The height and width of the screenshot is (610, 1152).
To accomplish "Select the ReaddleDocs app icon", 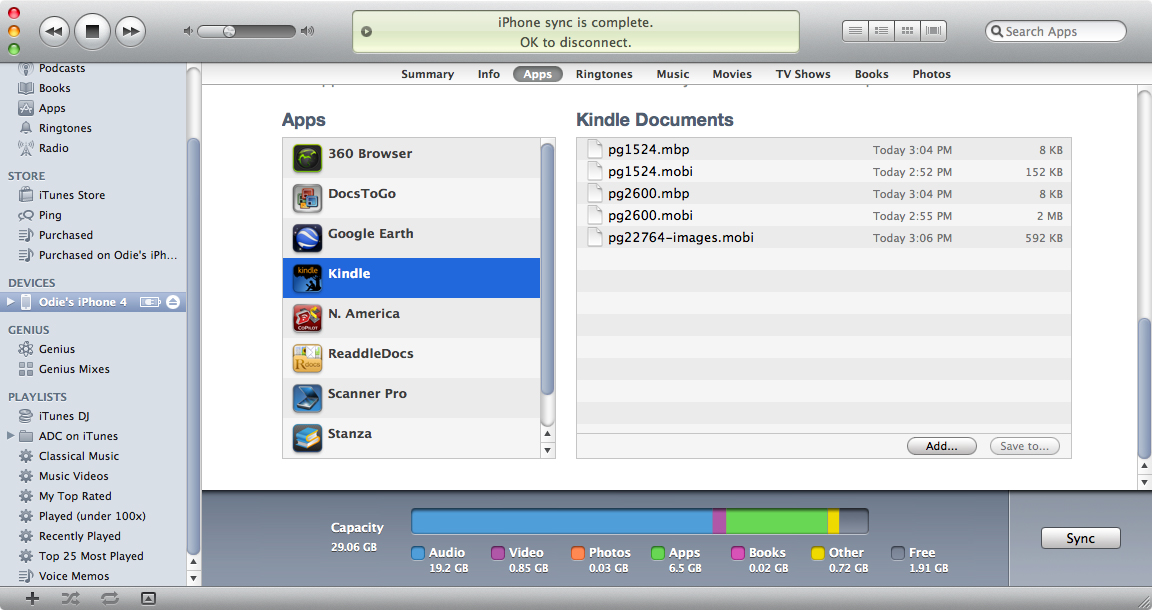I will click(307, 358).
